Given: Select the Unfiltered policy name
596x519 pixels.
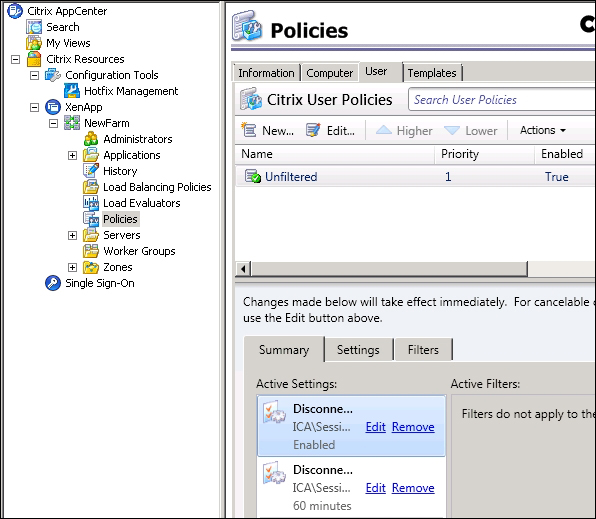Looking at the screenshot, I should (291, 177).
